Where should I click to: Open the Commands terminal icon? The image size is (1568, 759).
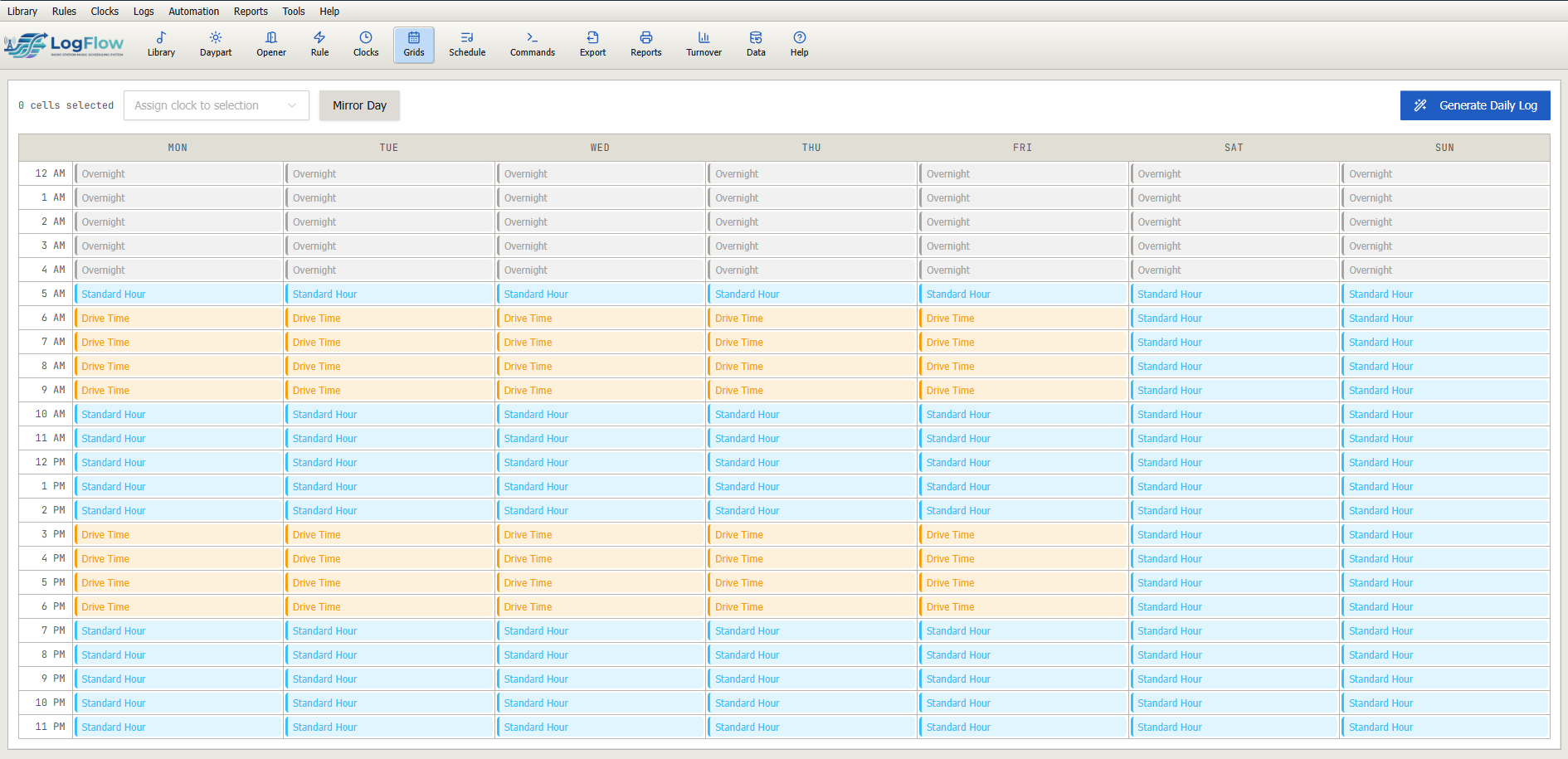pos(533,45)
